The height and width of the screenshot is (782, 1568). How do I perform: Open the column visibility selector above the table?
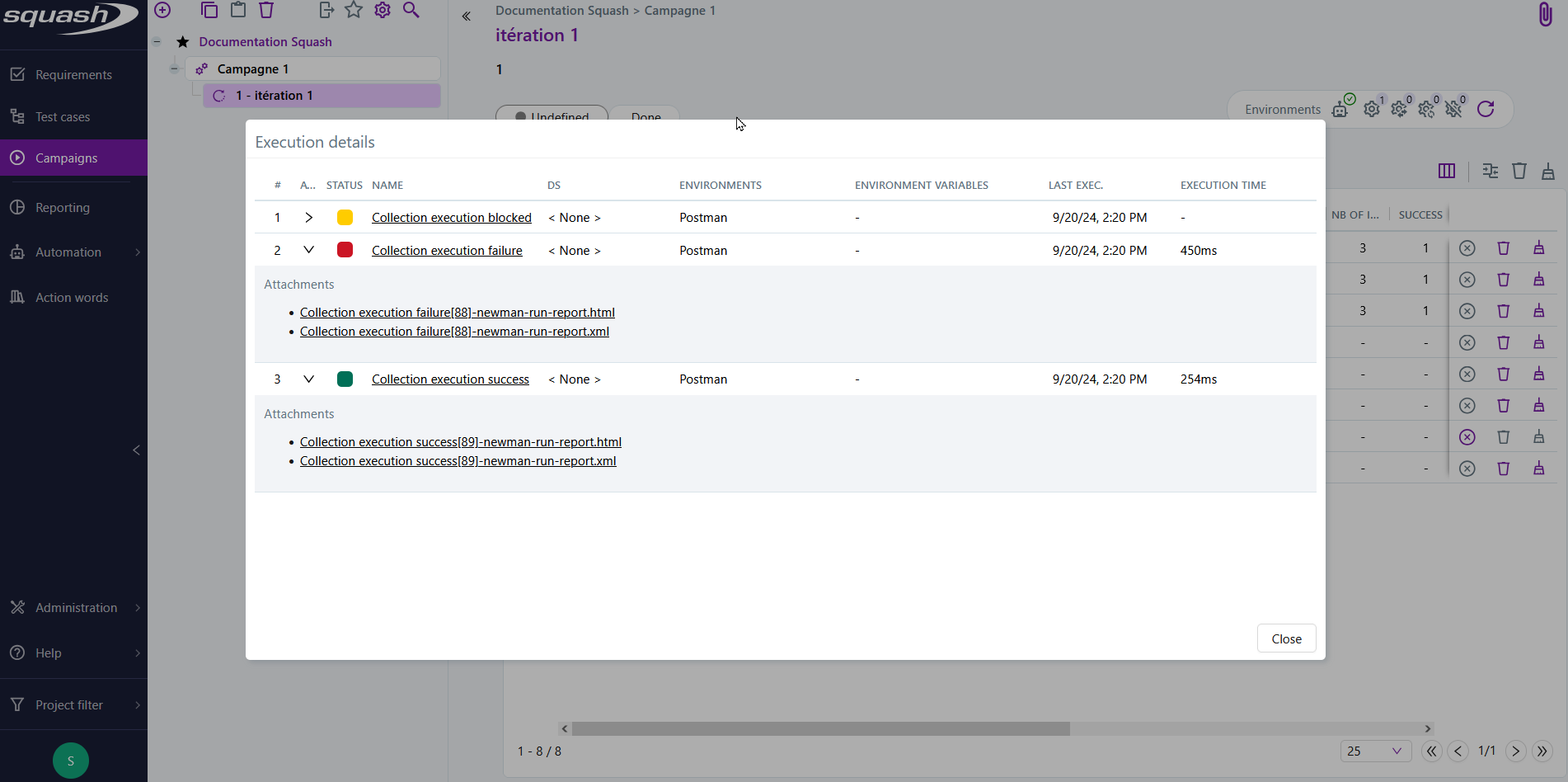(x=1448, y=171)
